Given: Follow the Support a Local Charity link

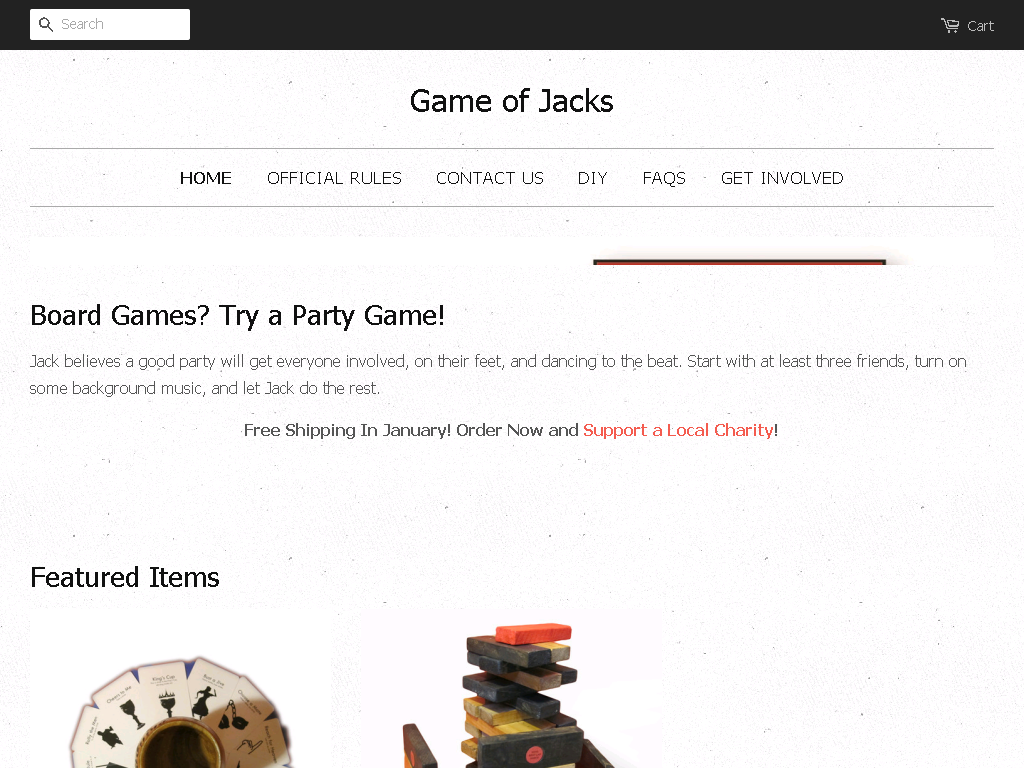Looking at the screenshot, I should pyautogui.click(x=678, y=430).
